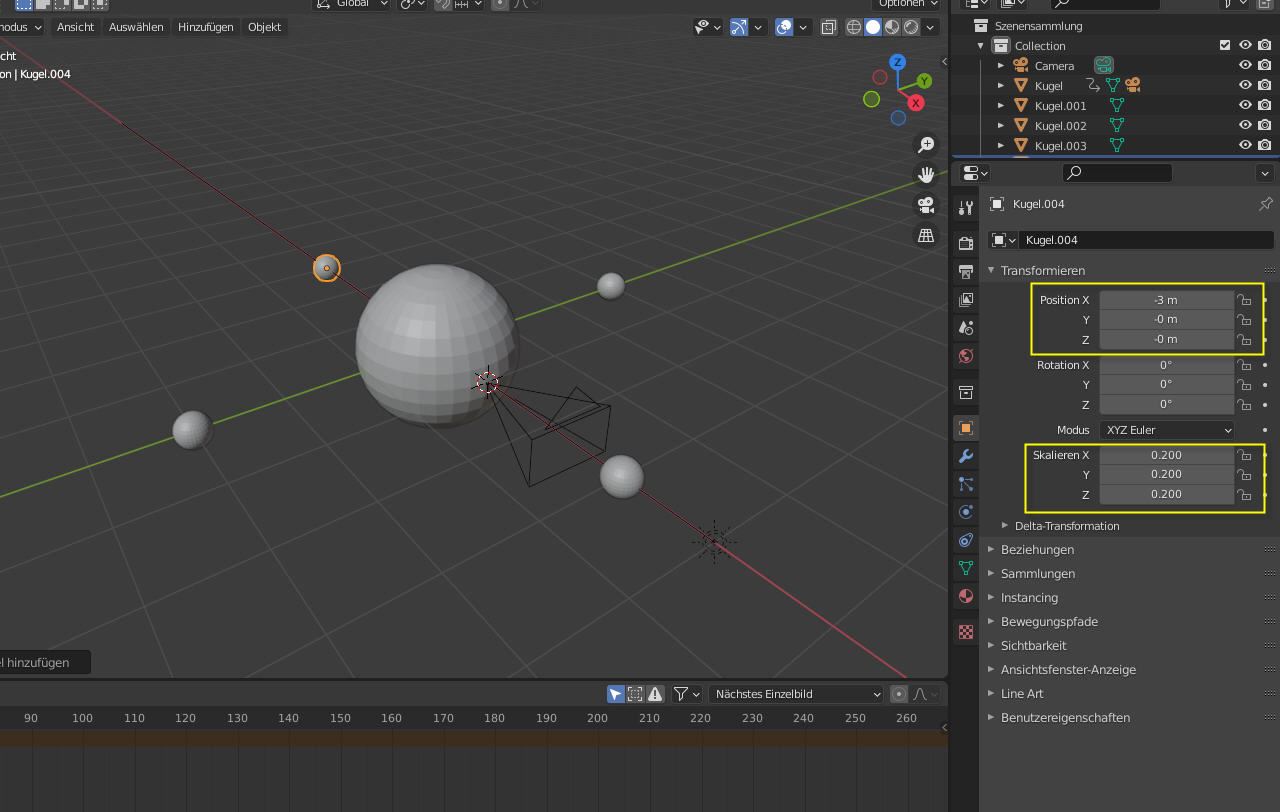
Task: Select Camera in the outliner
Action: click(1054, 66)
